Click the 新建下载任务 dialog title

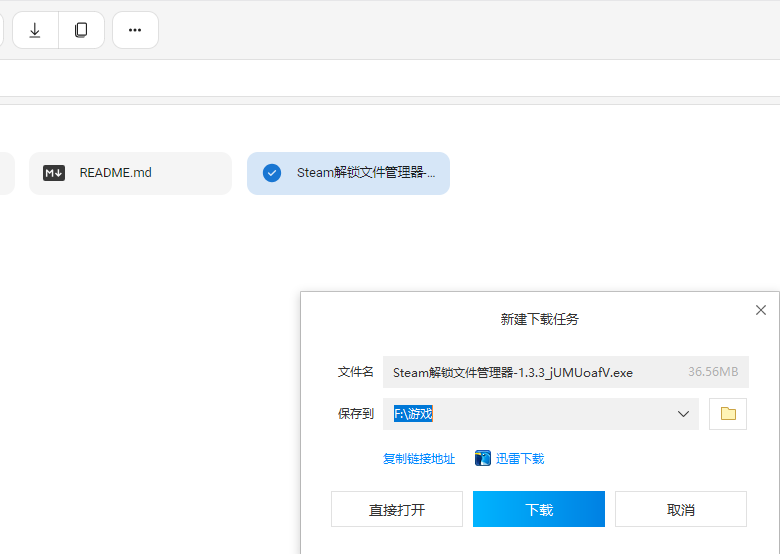[540, 320]
